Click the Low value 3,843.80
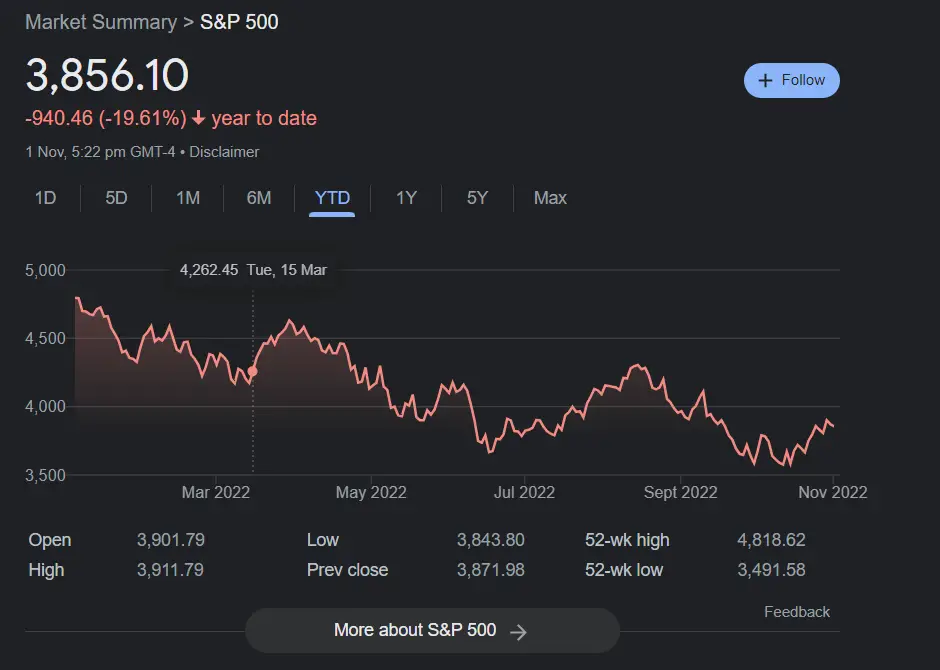 pyautogui.click(x=490, y=540)
